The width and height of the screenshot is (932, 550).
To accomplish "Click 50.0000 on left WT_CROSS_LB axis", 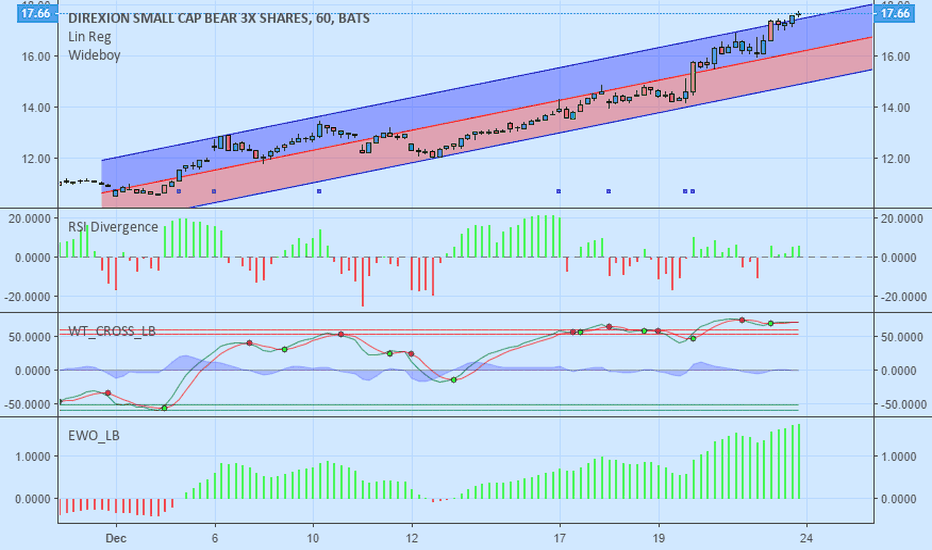I will pos(30,337).
